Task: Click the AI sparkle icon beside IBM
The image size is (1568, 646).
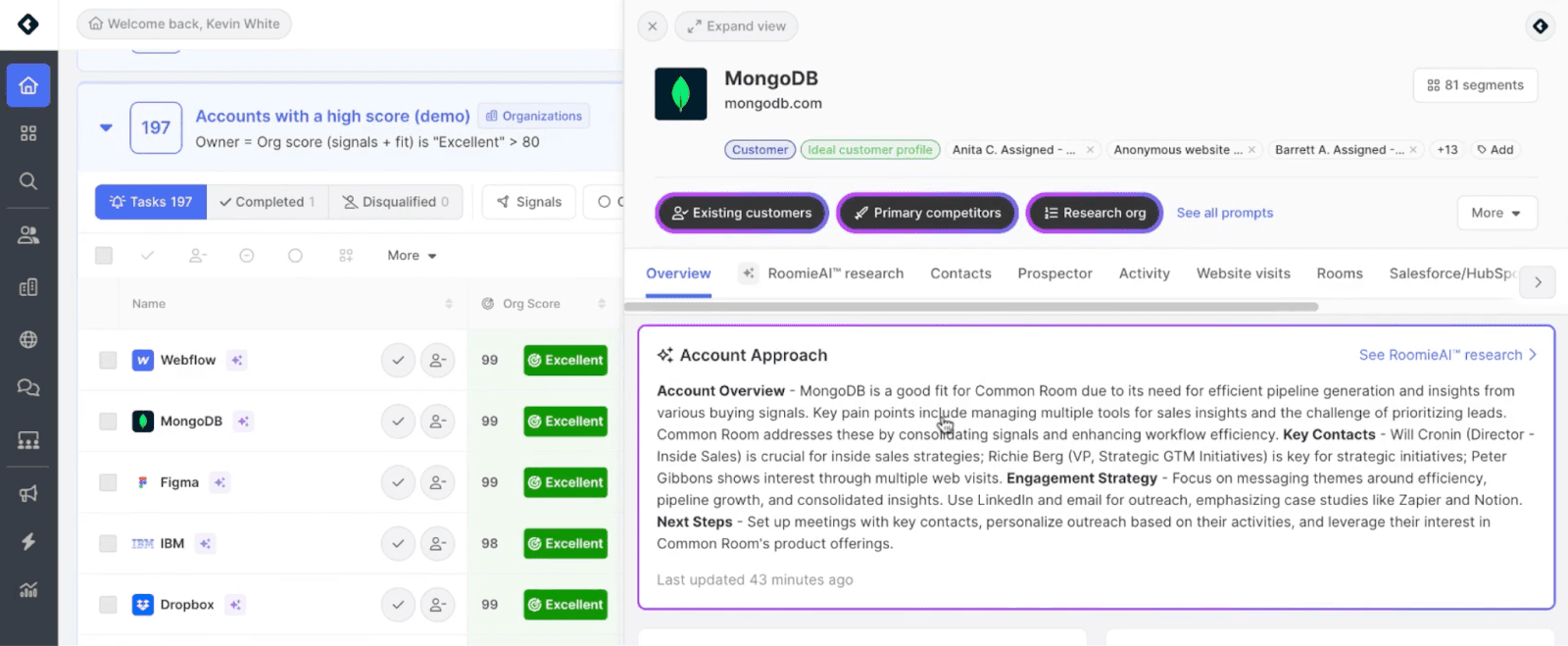Action: click(x=205, y=543)
